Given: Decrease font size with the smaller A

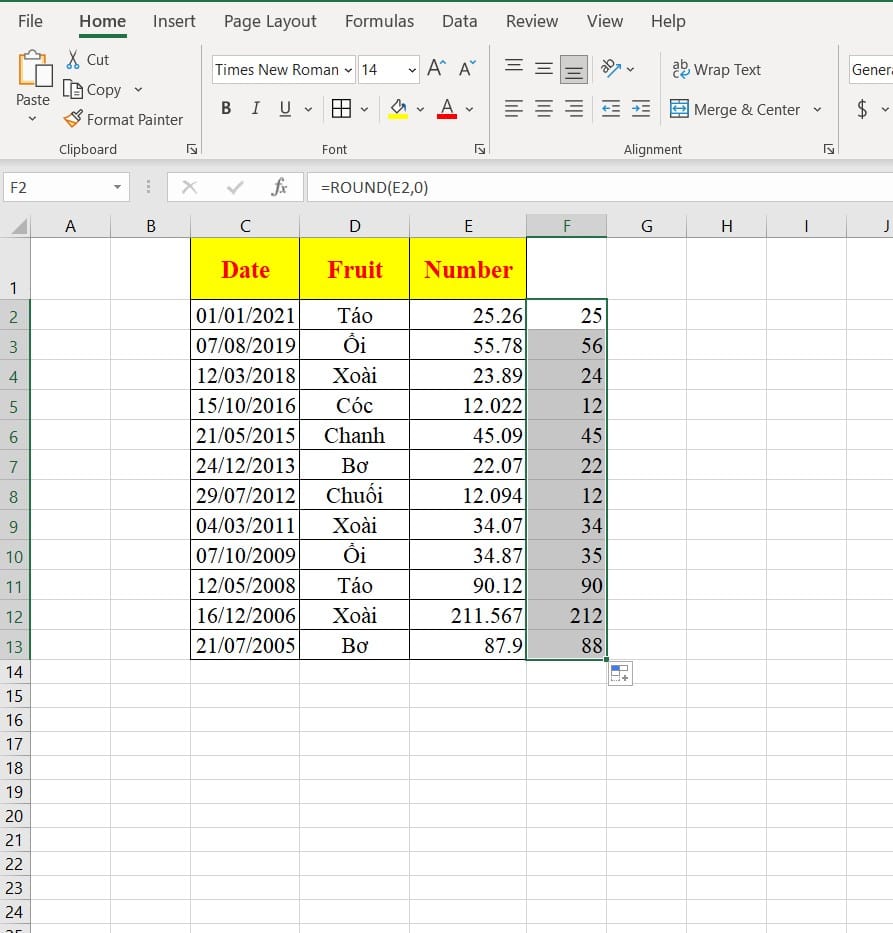Looking at the screenshot, I should tap(467, 68).
